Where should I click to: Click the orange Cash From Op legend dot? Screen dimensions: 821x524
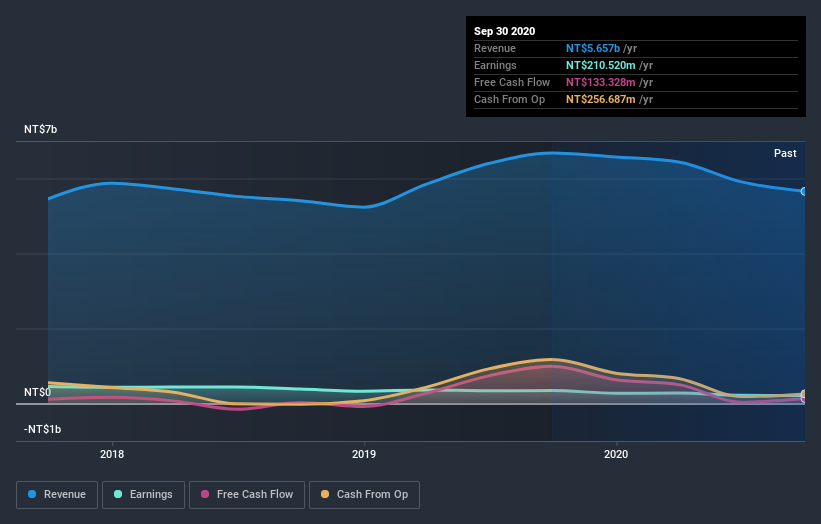325,494
